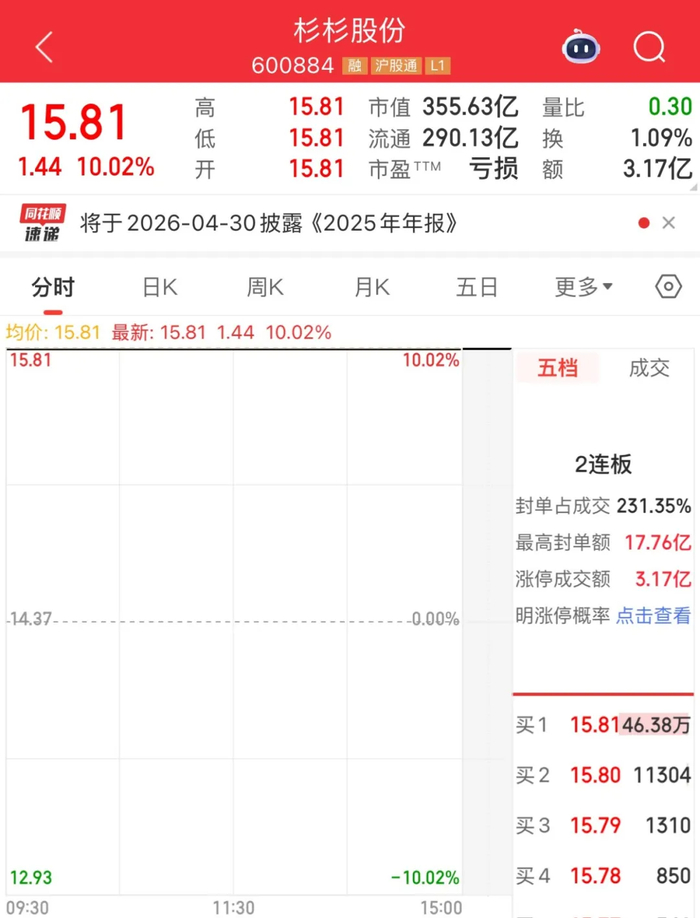
Task: Tap 最高封单额 17.76亿
Action: (x=603, y=542)
